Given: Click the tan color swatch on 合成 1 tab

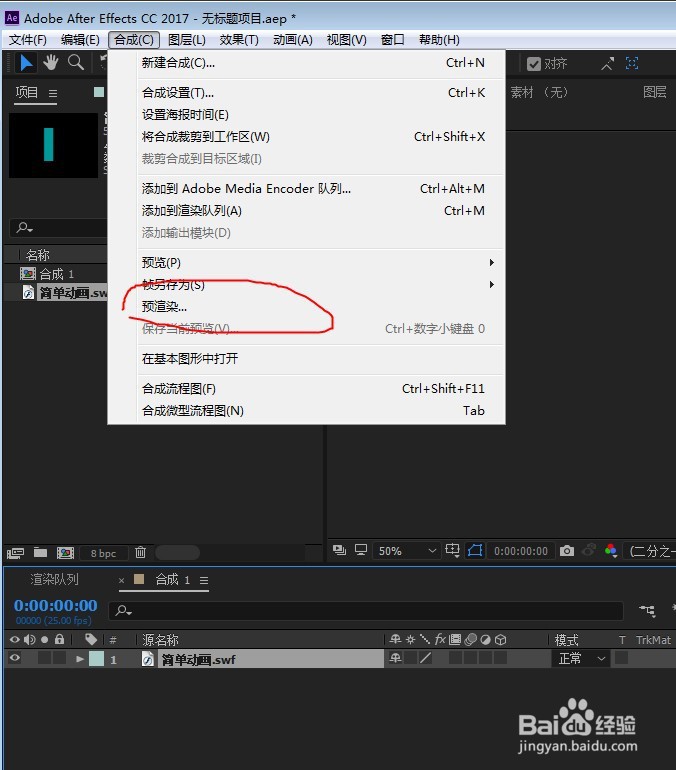Looking at the screenshot, I should pos(139,579).
